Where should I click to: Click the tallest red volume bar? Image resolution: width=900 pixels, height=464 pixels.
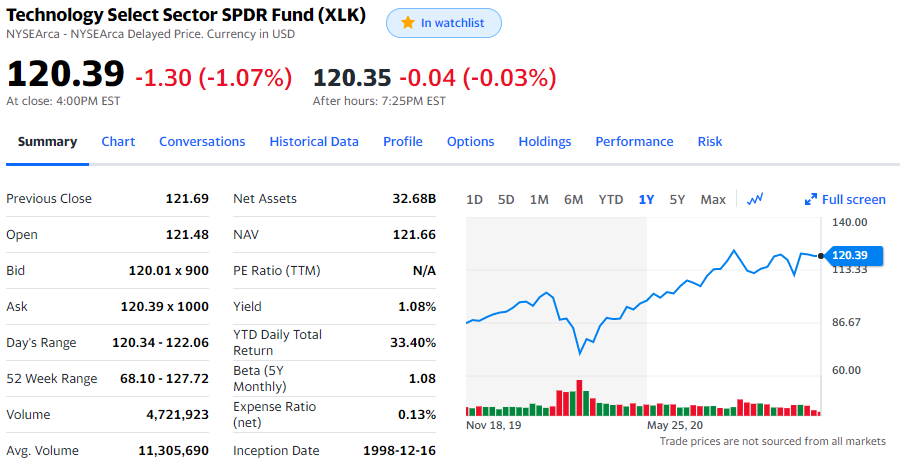coord(579,397)
